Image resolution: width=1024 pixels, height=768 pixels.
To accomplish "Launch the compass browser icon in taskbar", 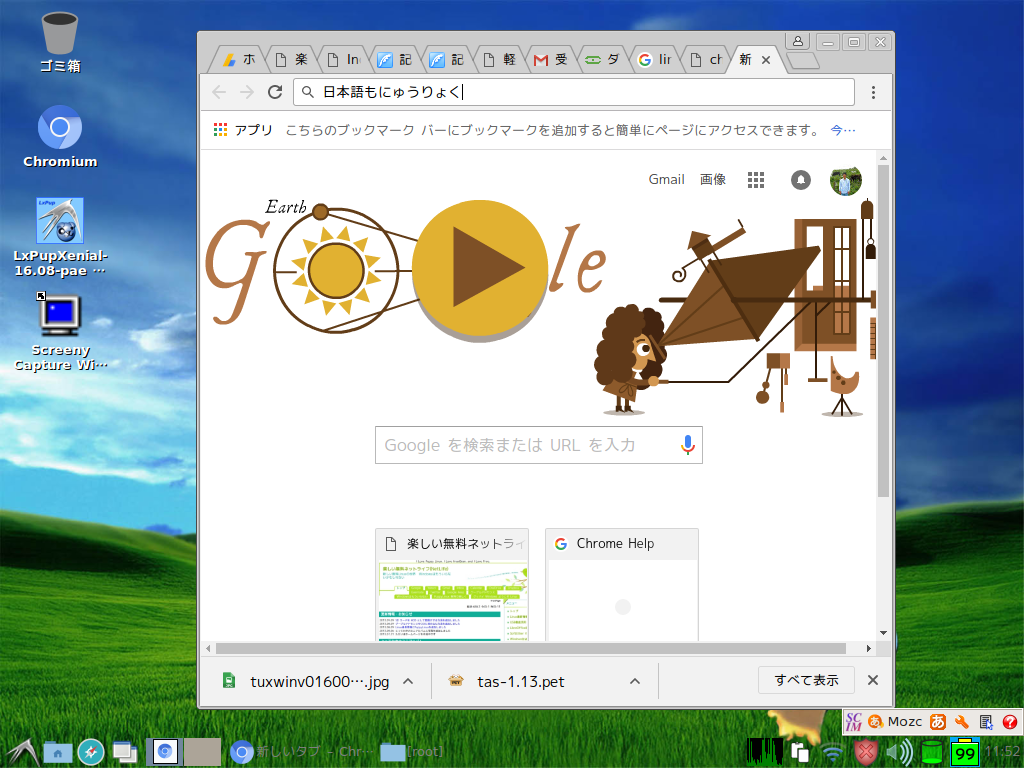I will pyautogui.click(x=91, y=752).
